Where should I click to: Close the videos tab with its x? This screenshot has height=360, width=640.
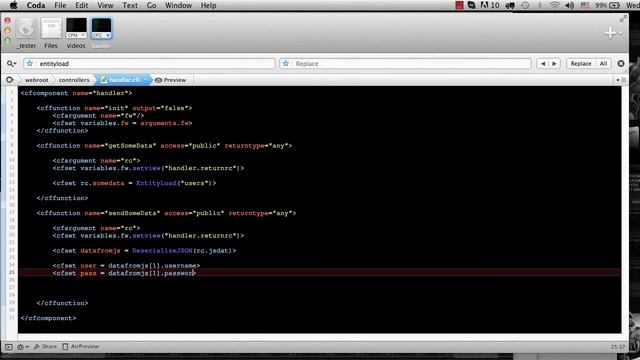83,36
